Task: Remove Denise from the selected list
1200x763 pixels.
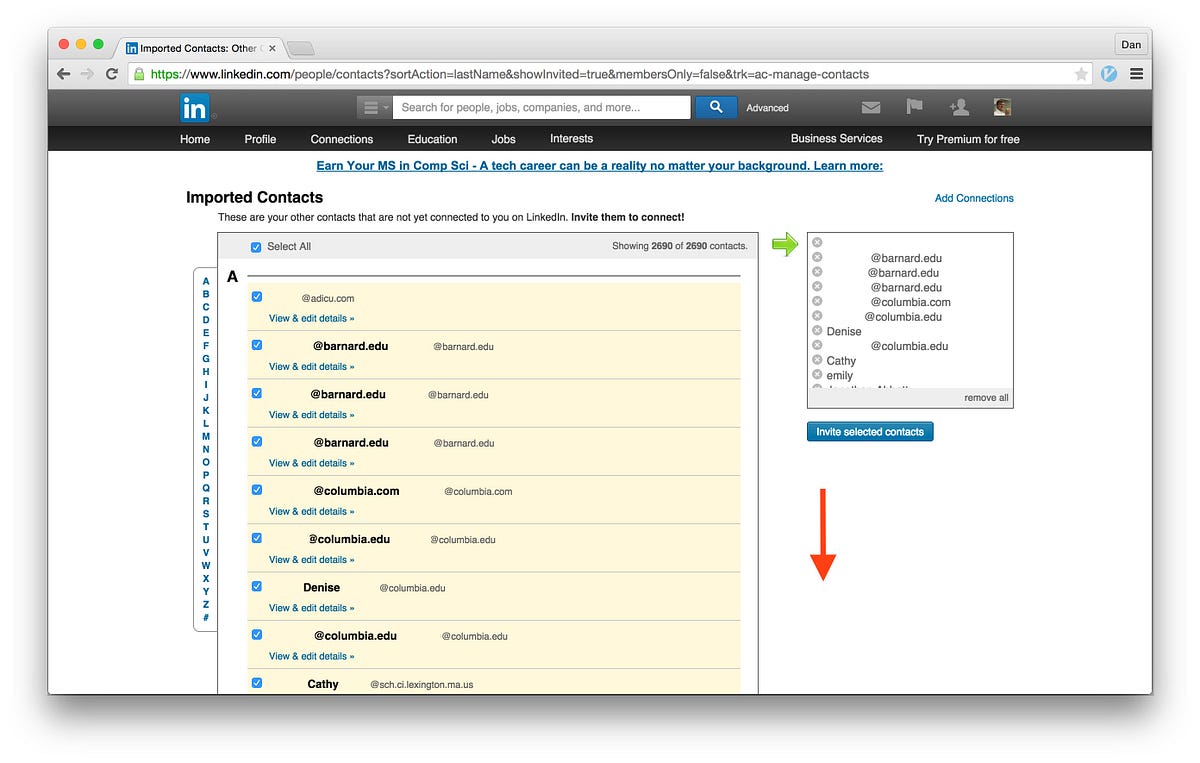Action: point(817,331)
